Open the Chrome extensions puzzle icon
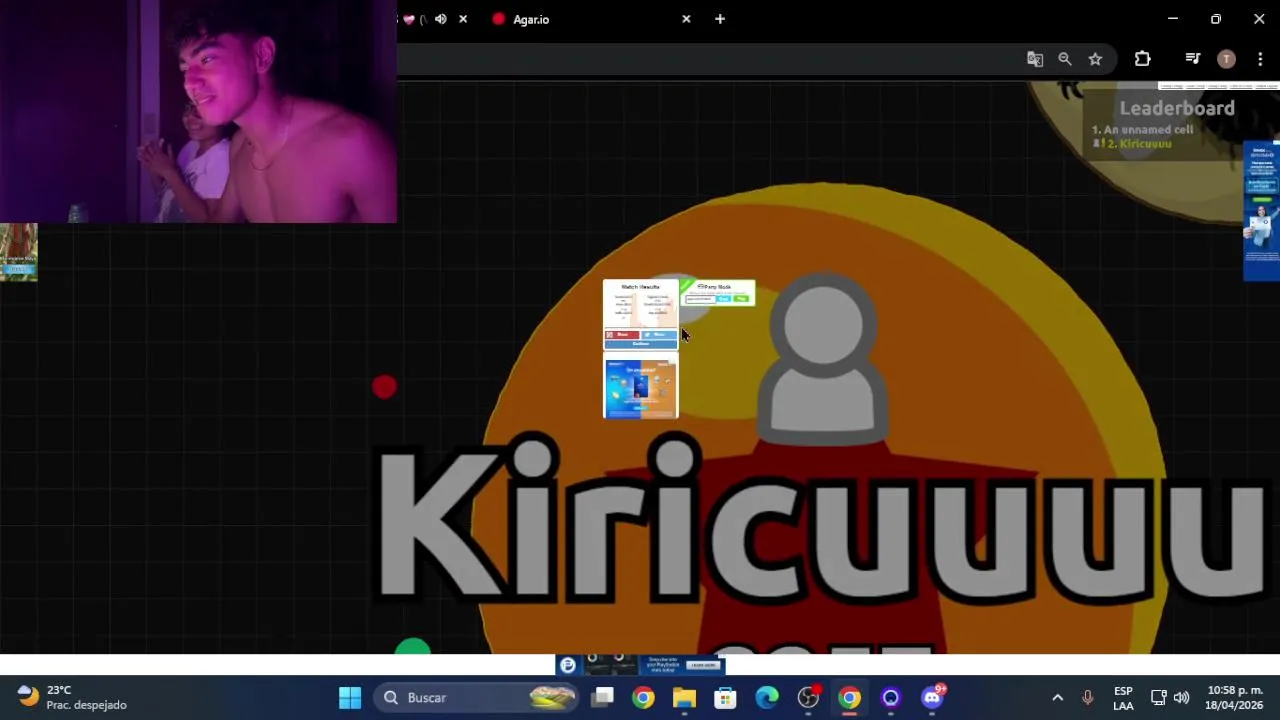 [1143, 59]
